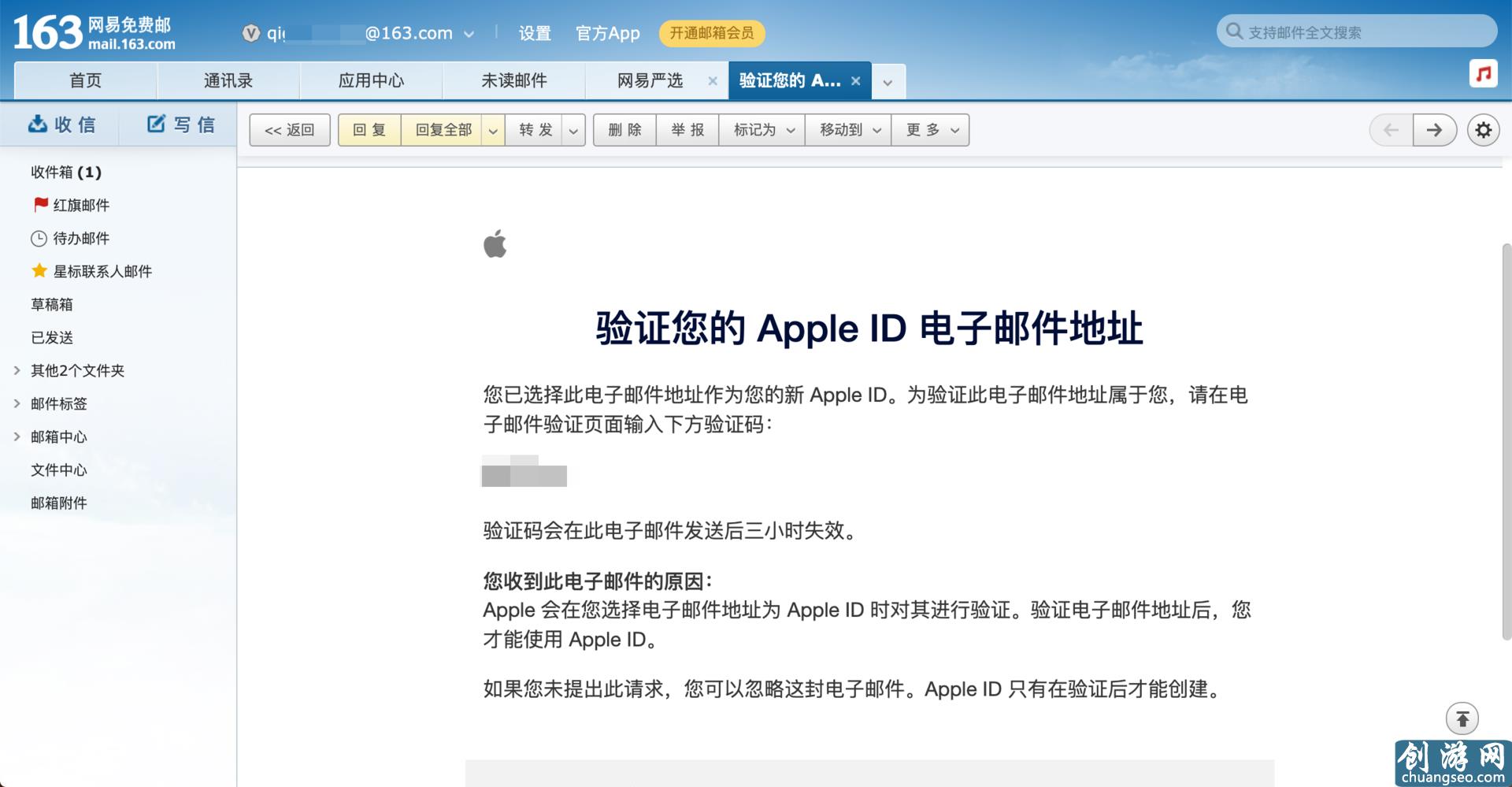Open 星标联系人邮件 folder
Viewport: 1512px width, 787px height.
[x=102, y=271]
